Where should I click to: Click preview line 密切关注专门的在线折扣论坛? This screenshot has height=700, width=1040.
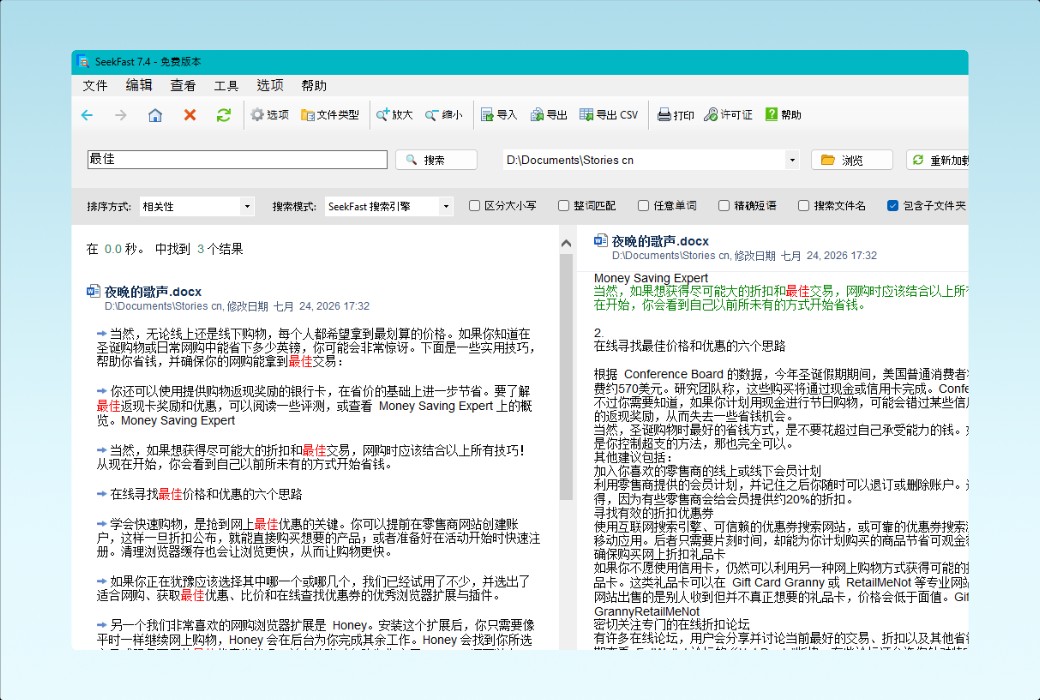(671, 624)
